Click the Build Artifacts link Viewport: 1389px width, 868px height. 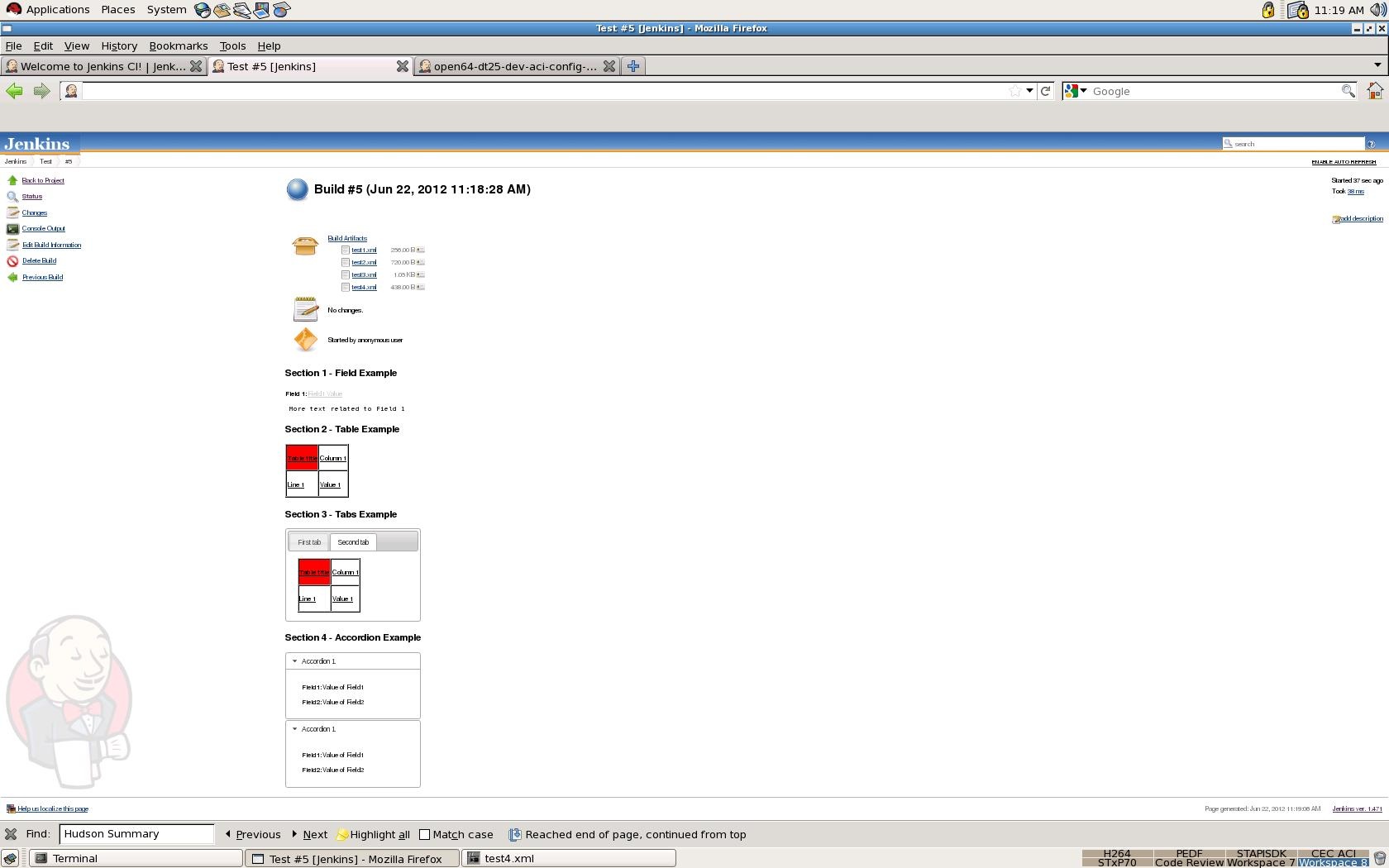tap(347, 238)
